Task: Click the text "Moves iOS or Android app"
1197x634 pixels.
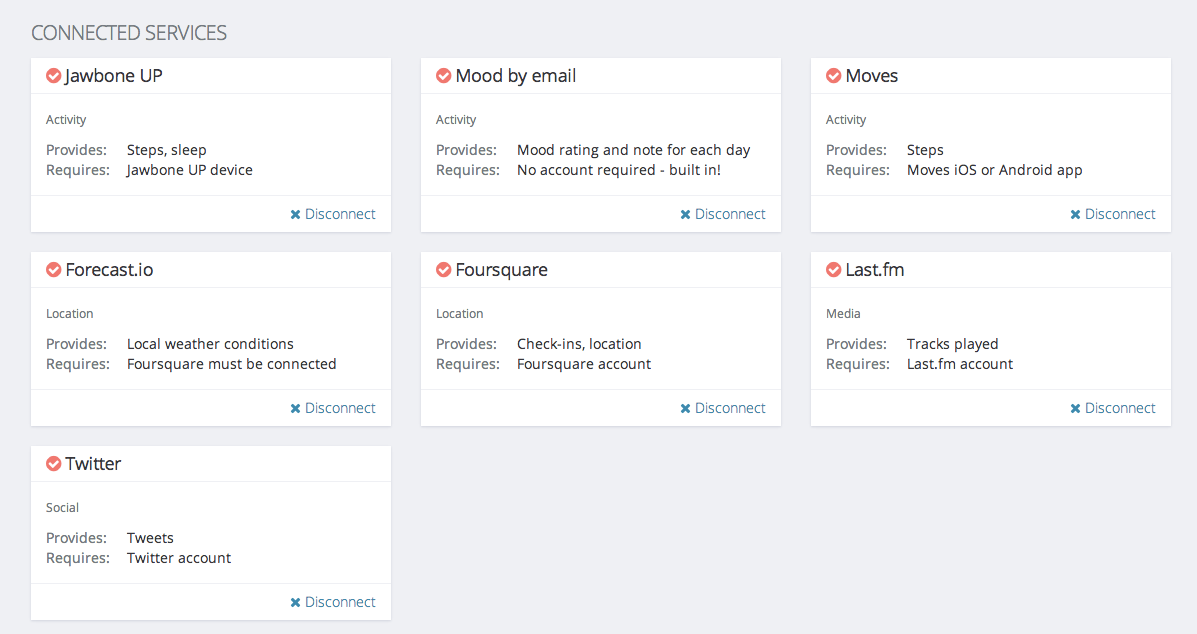Action: coord(995,170)
